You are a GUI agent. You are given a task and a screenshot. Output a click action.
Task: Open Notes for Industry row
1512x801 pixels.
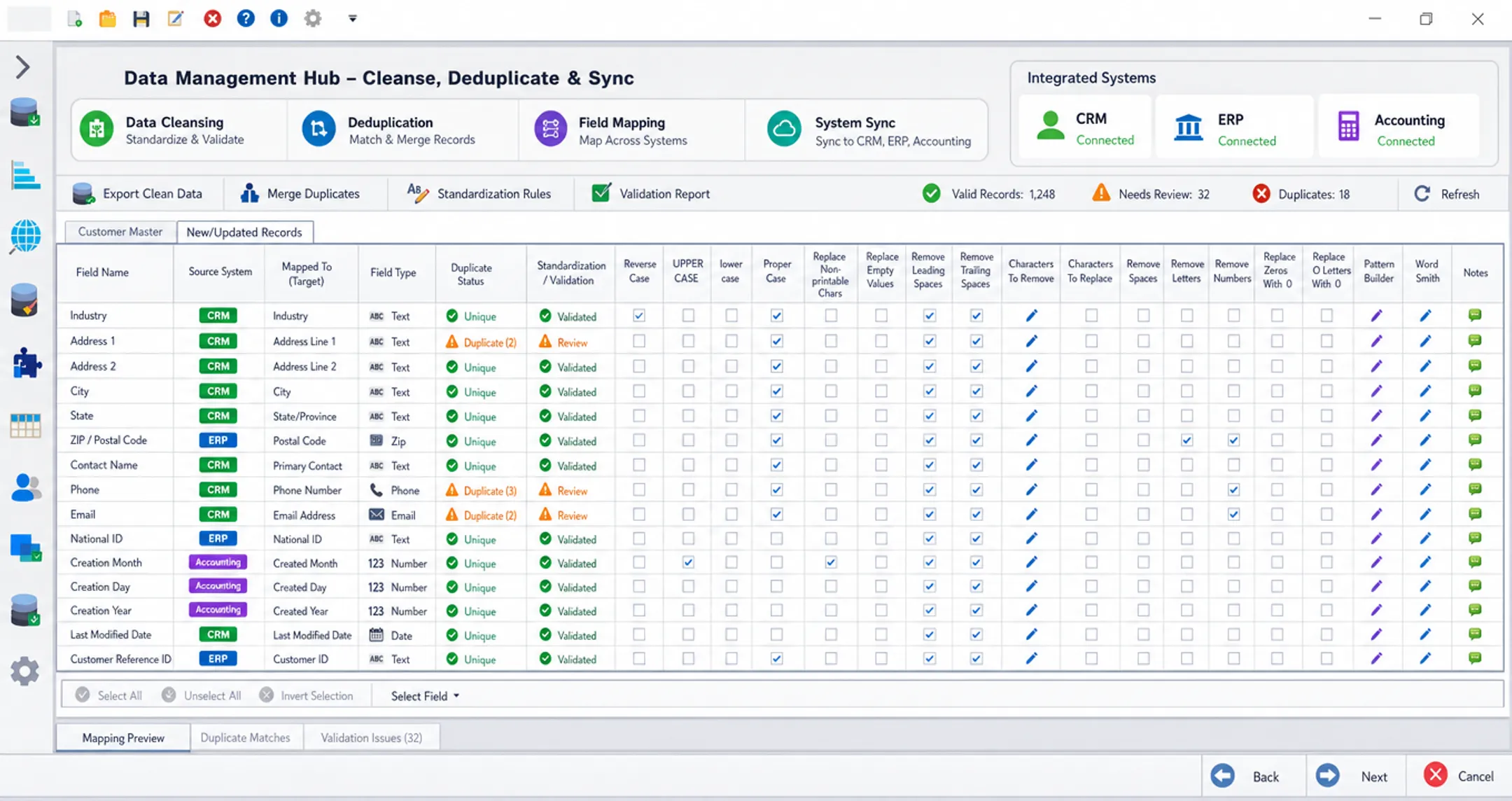[x=1475, y=316]
